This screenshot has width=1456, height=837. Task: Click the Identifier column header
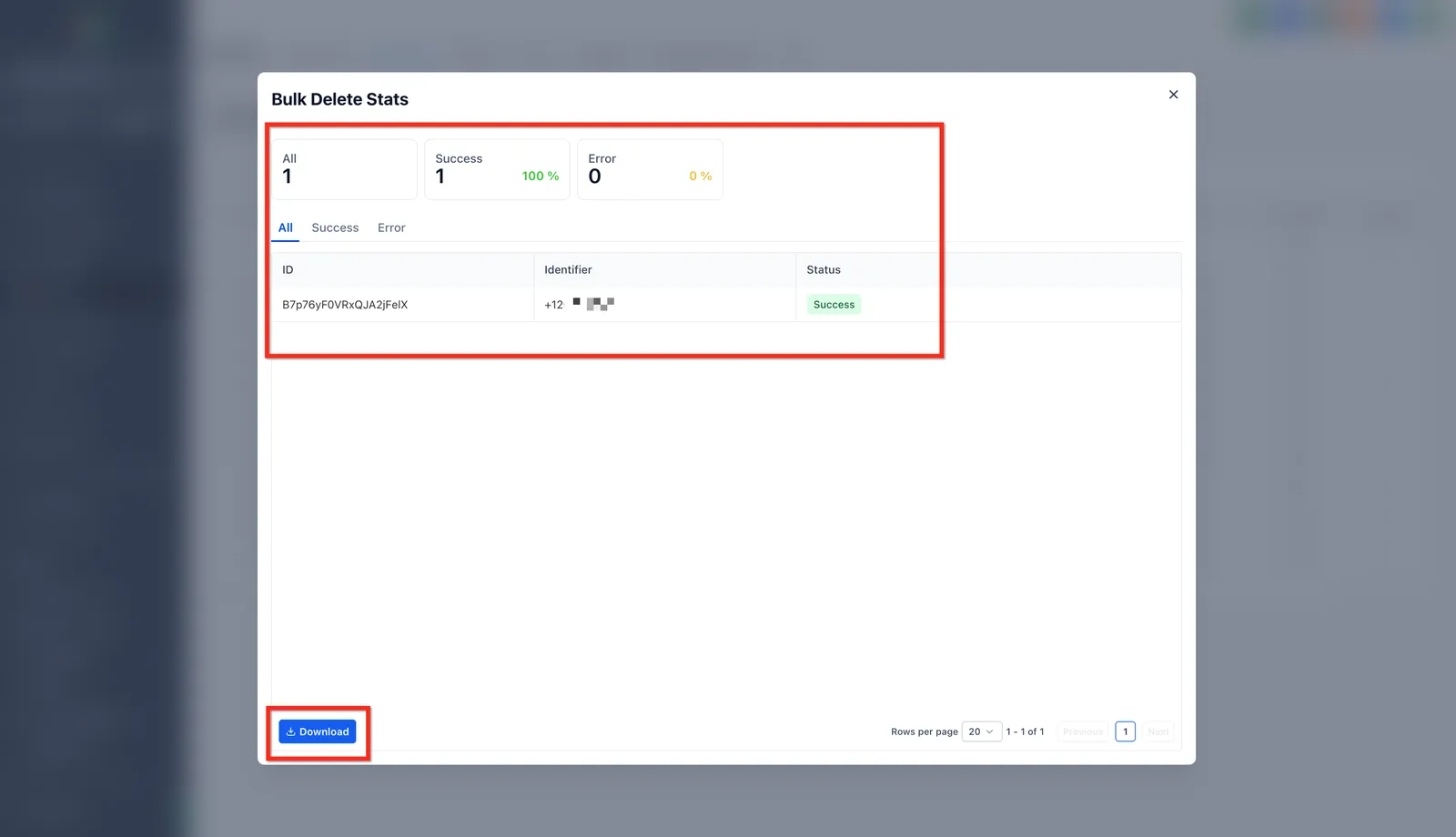point(664,270)
